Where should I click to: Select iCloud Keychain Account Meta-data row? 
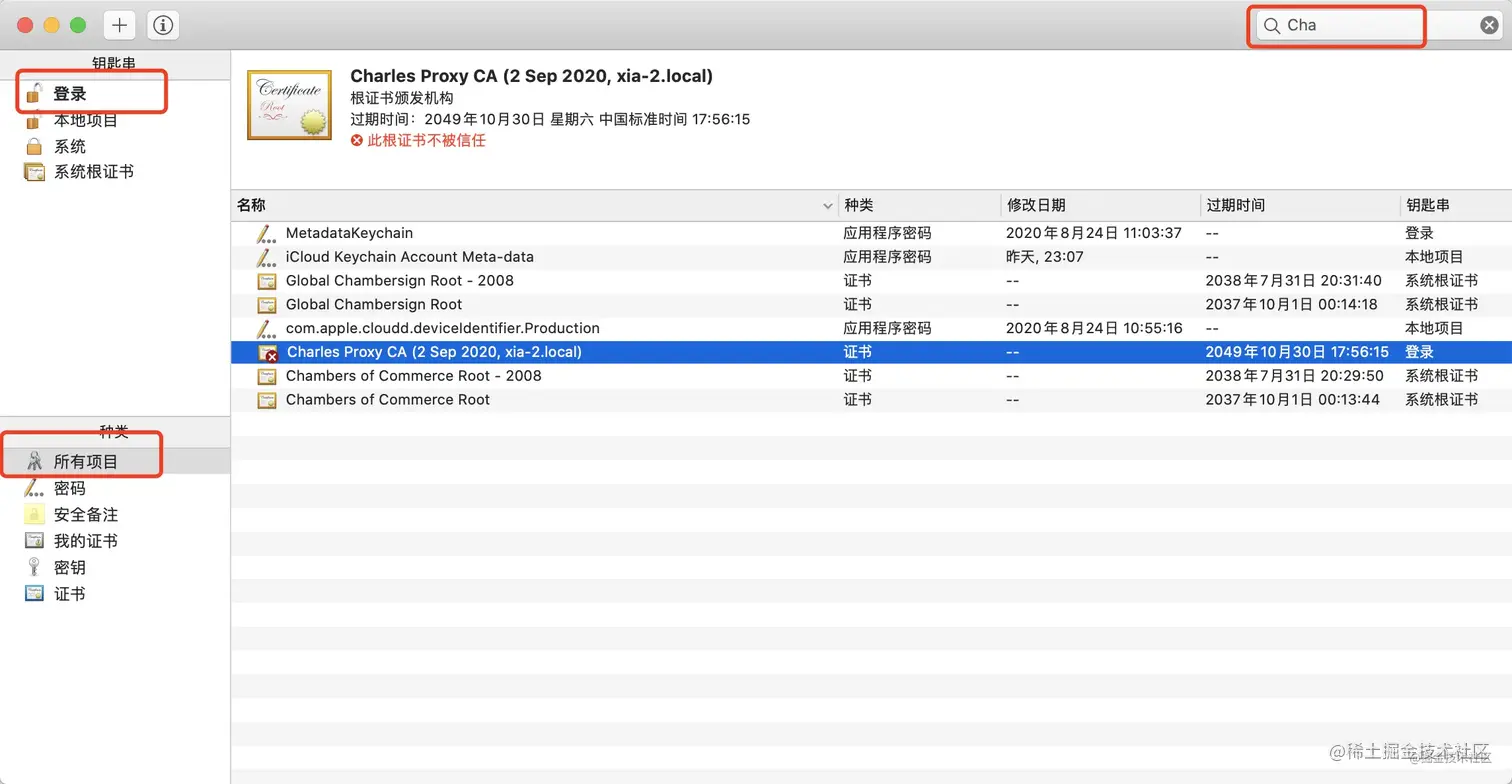(x=871, y=257)
